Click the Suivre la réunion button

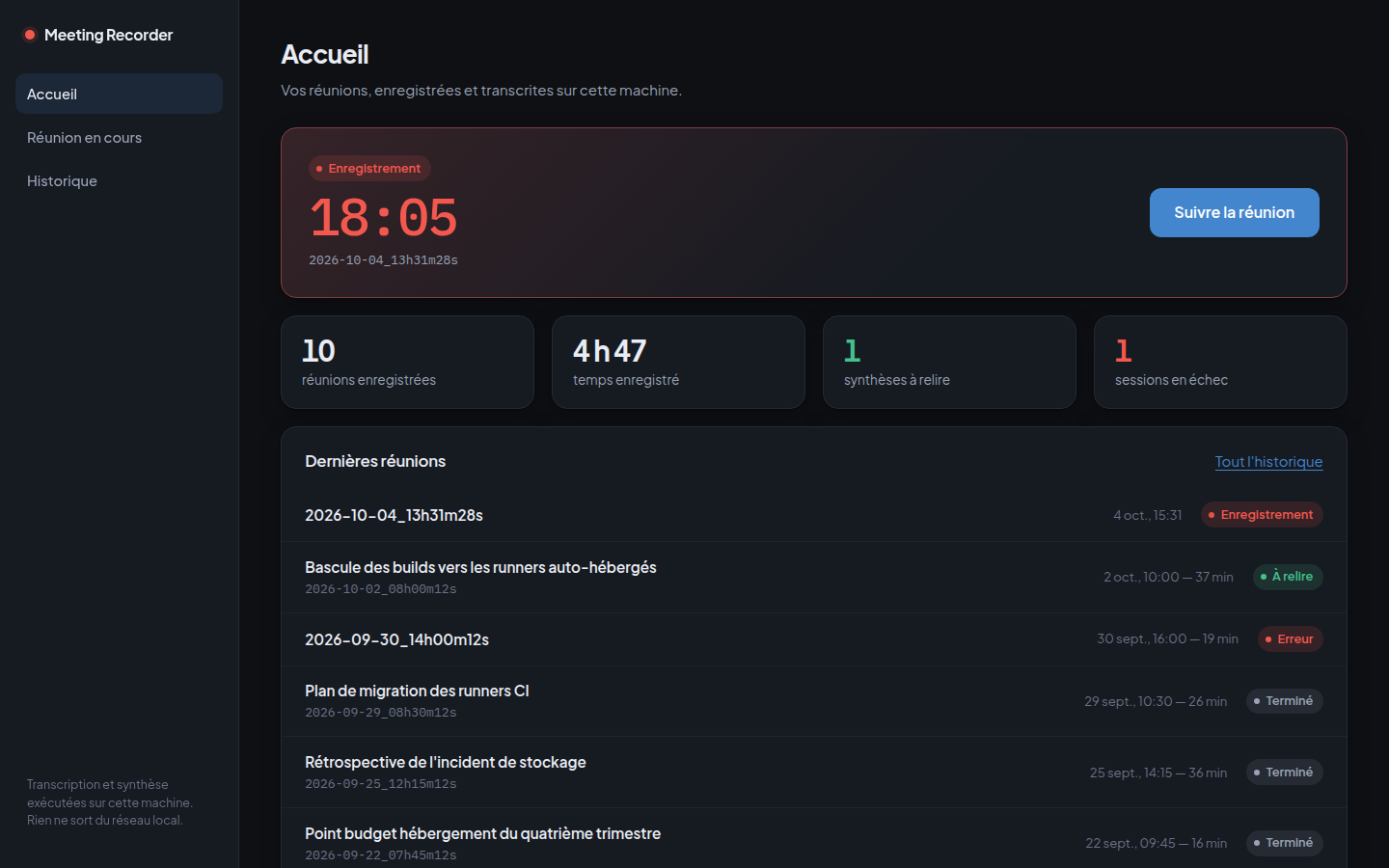tap(1234, 212)
